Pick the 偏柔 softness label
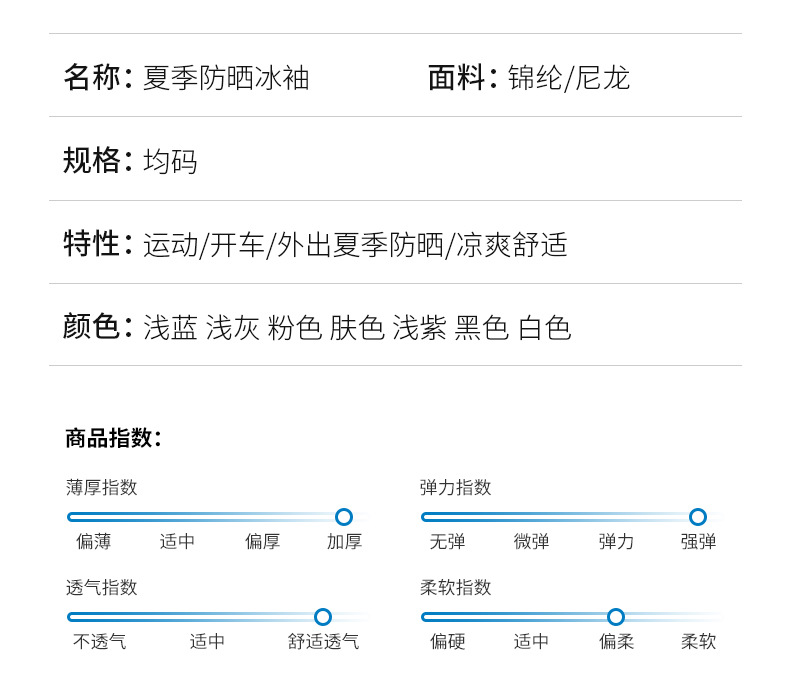 pyautogui.click(x=616, y=642)
